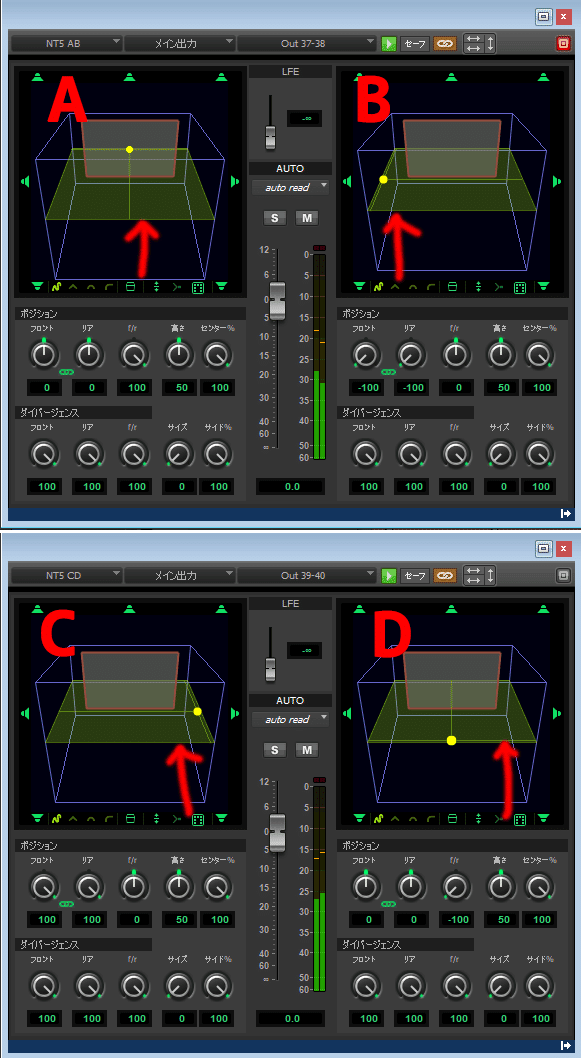Click the vertical arrows icon, NT5 AB left panner
The height and width of the screenshot is (1058, 581).
point(157,287)
